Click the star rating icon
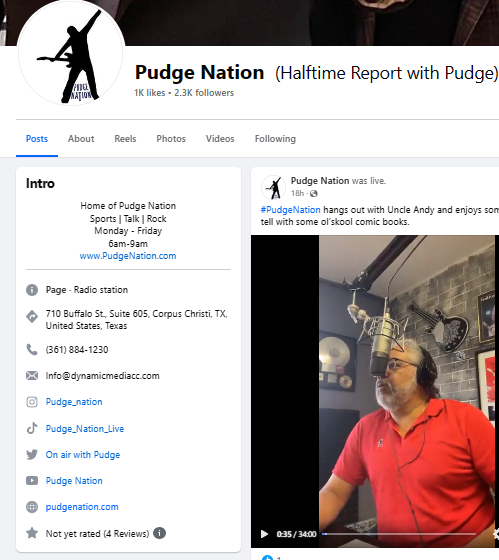 pyautogui.click(x=32, y=533)
